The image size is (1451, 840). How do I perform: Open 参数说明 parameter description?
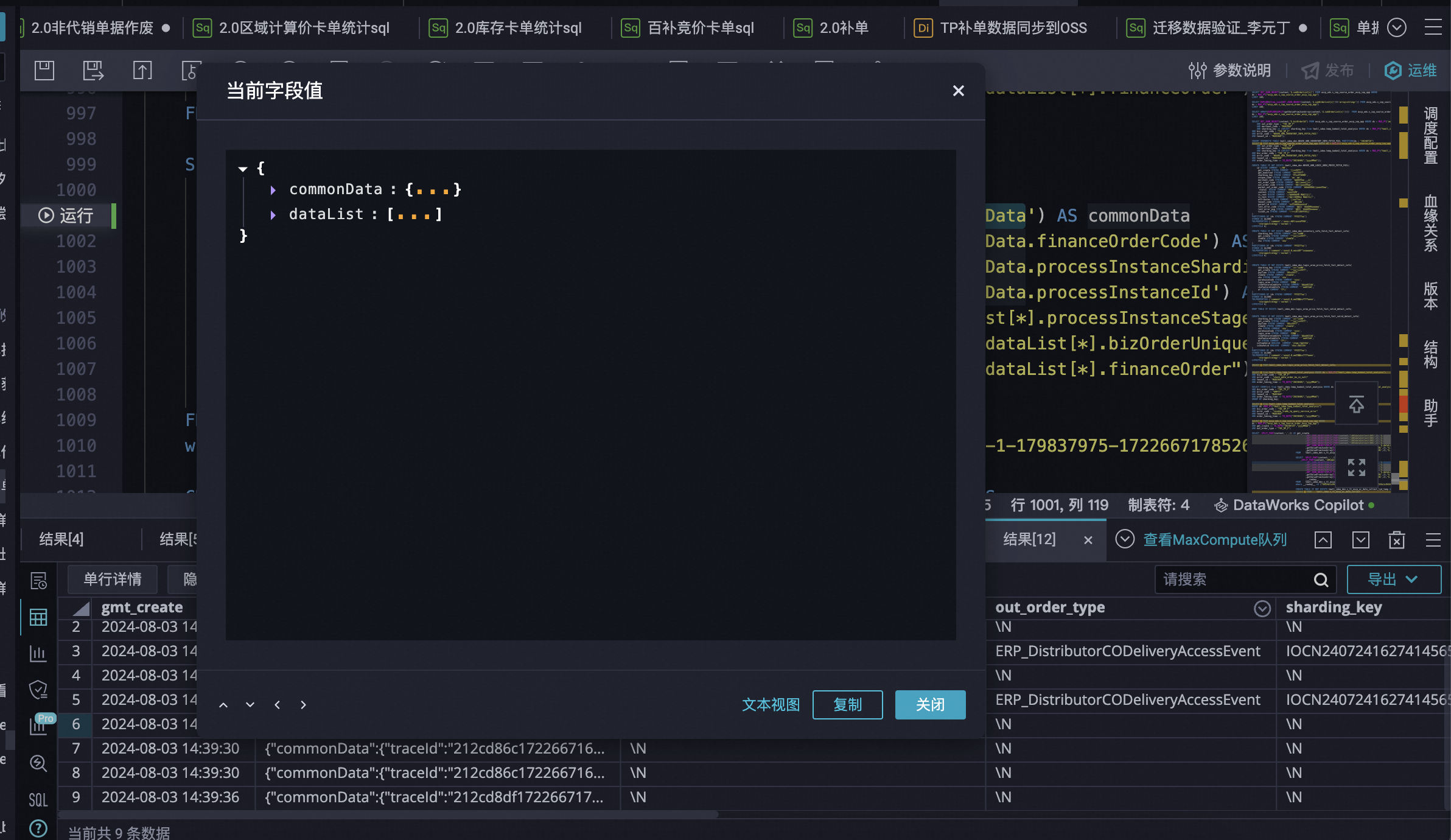(1229, 71)
